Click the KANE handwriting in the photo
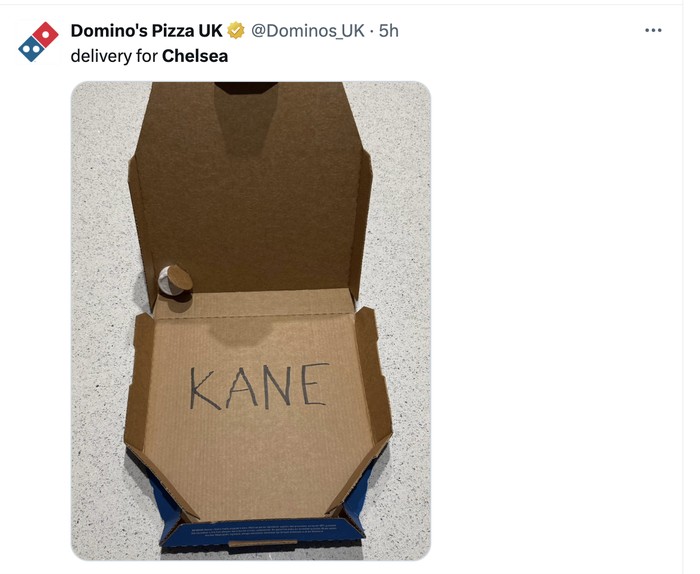This screenshot has width=700, height=574. tap(258, 386)
